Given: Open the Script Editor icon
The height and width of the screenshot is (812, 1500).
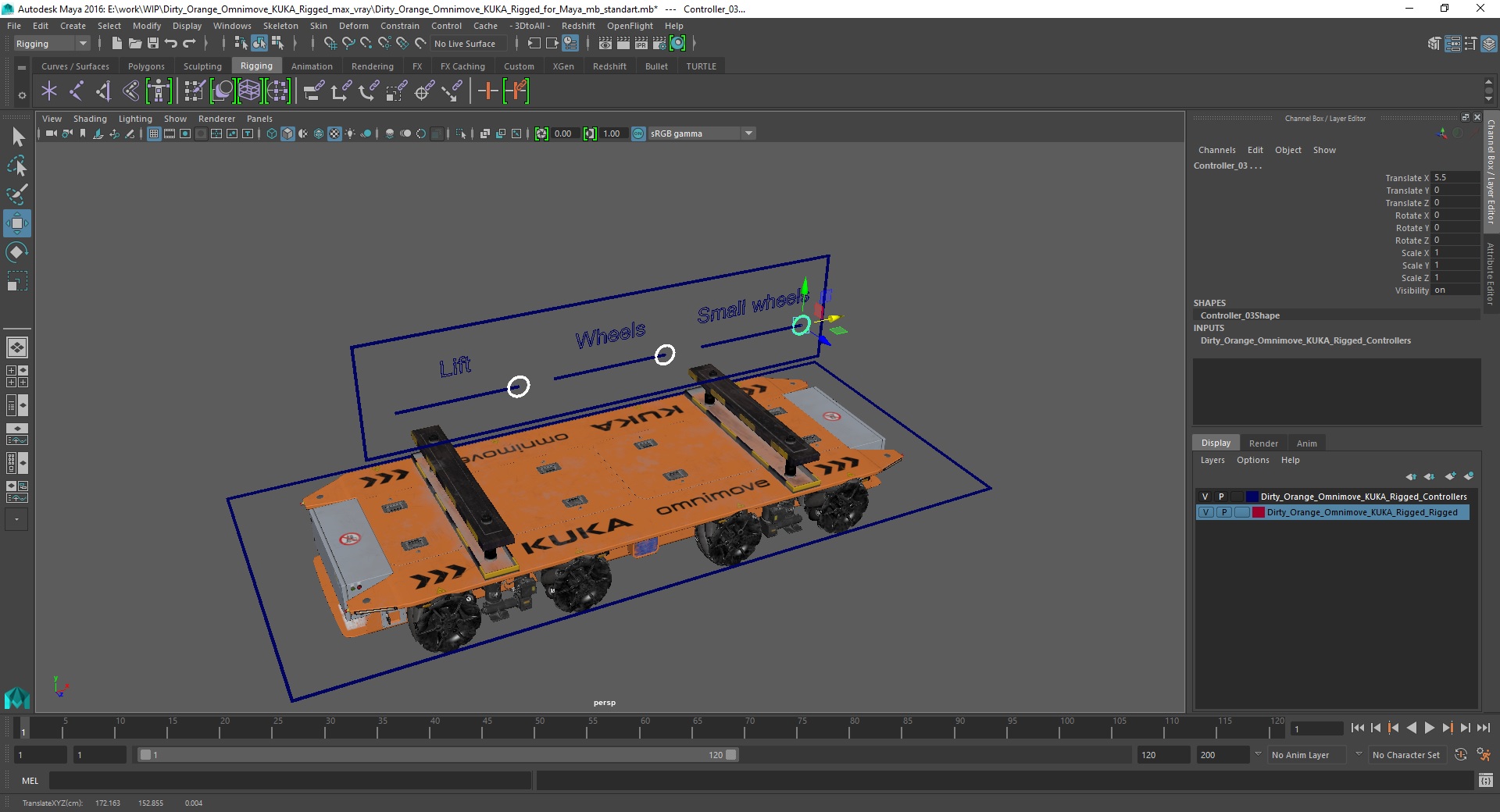Looking at the screenshot, I should (x=1485, y=780).
